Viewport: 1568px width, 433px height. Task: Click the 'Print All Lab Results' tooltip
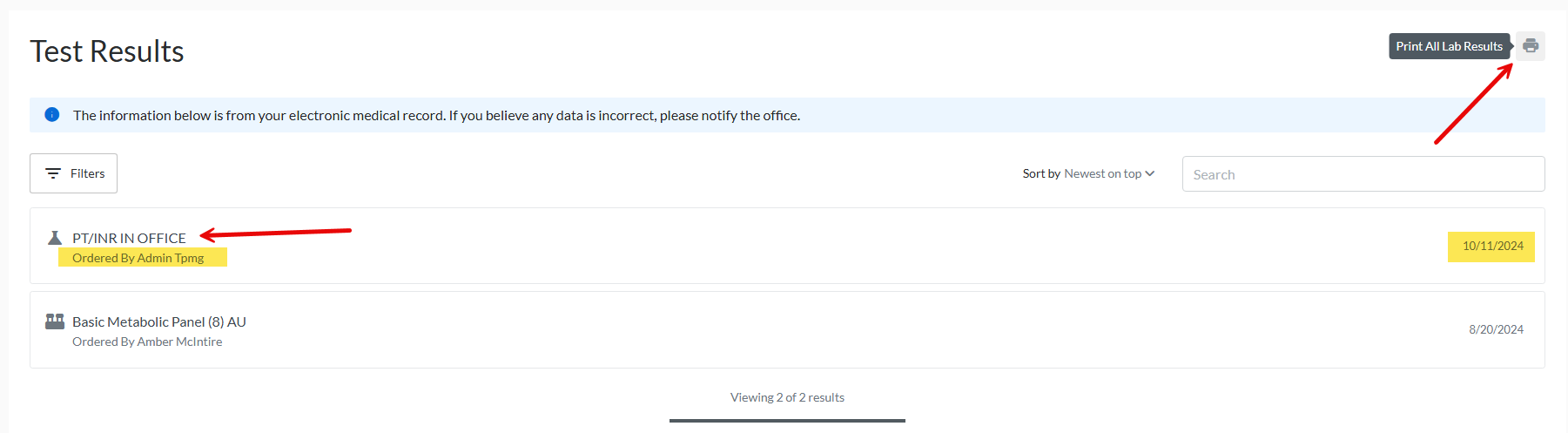coord(1449,46)
